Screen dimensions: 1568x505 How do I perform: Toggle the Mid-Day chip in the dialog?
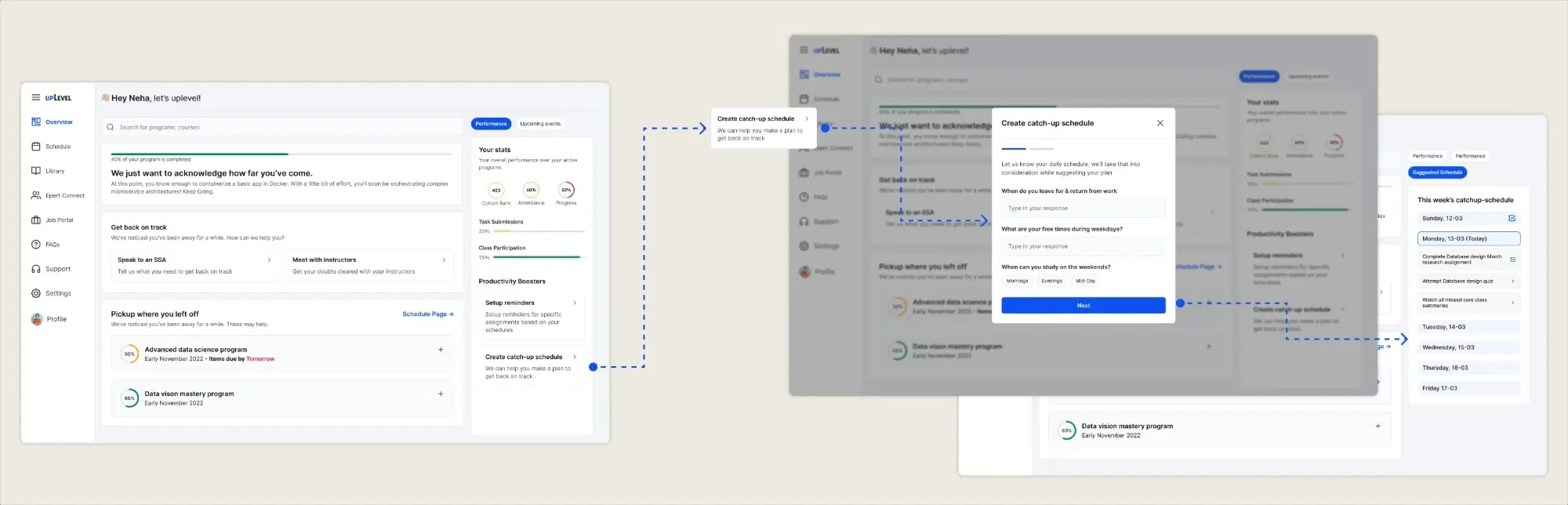1086,281
